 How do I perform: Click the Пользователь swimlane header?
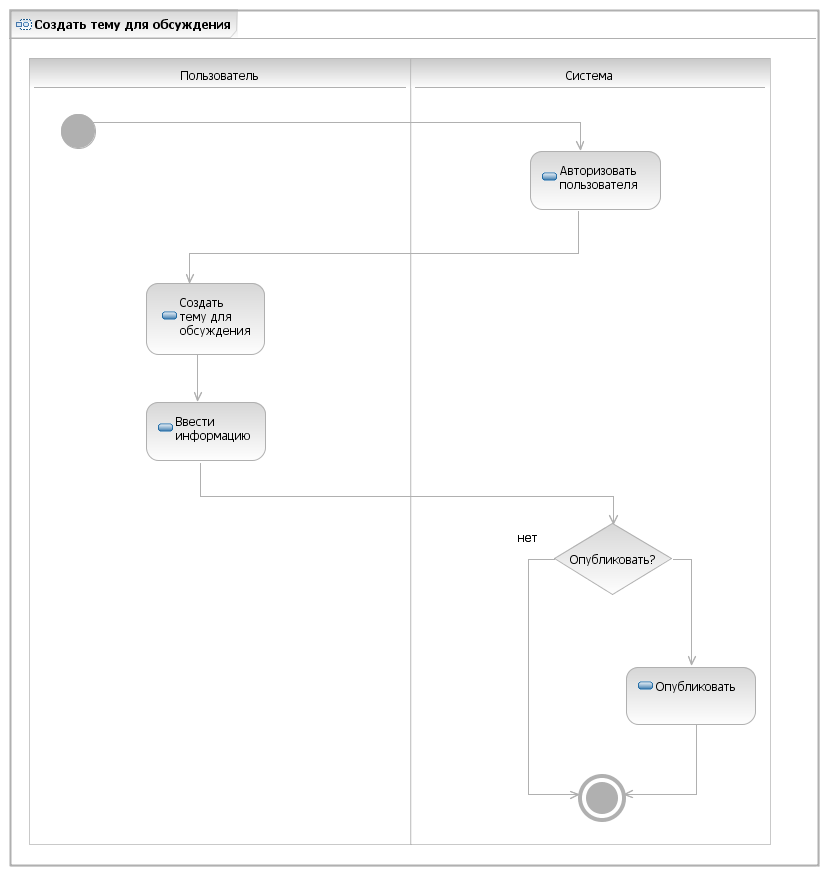coord(219,76)
